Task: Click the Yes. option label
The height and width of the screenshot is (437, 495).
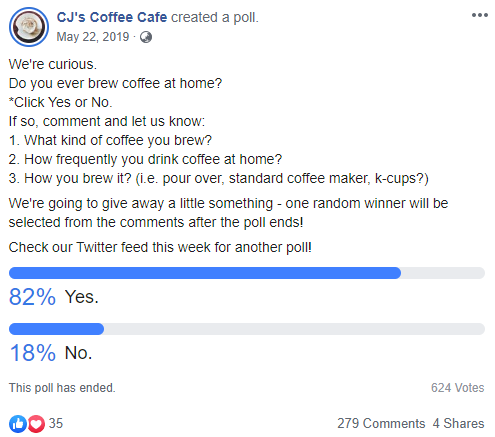Action: click(x=82, y=297)
